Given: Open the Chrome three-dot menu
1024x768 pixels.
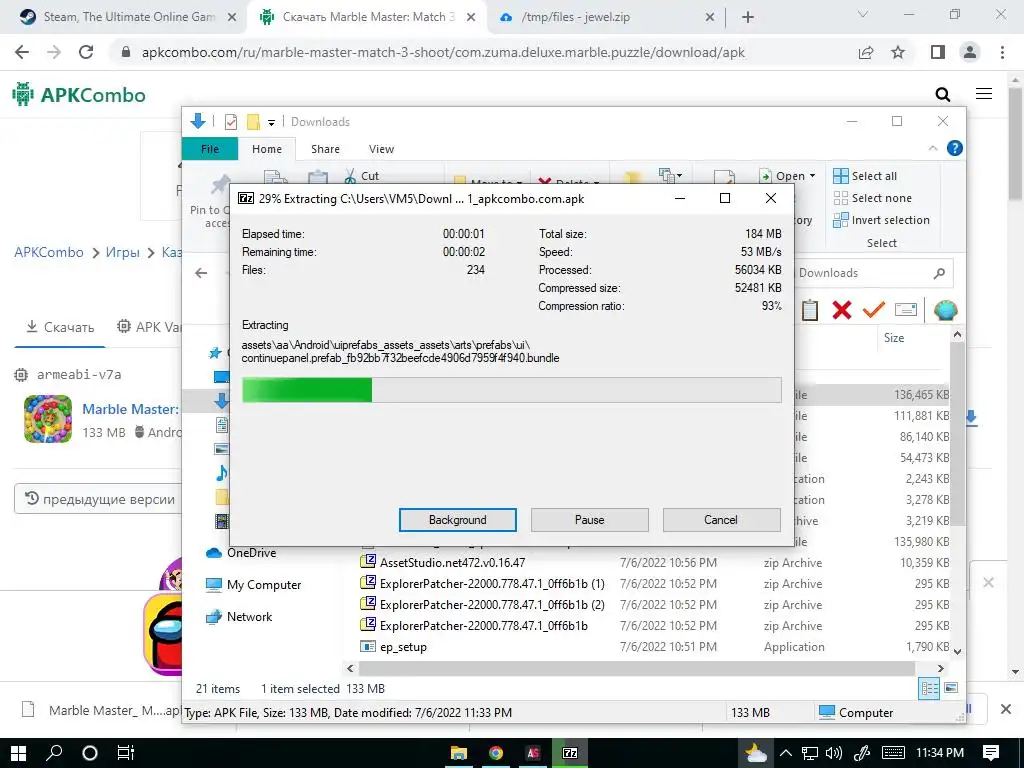Looking at the screenshot, I should [x=1002, y=52].
